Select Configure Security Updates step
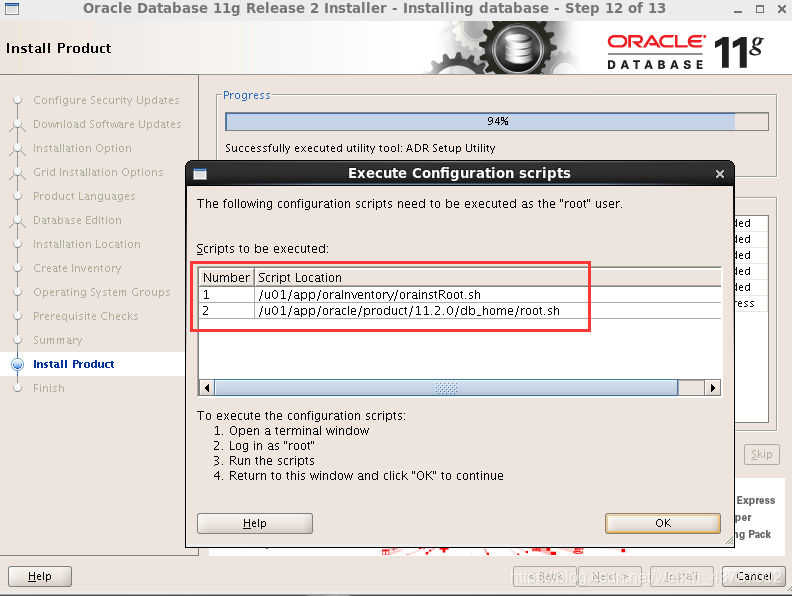792x596 pixels. tap(106, 100)
